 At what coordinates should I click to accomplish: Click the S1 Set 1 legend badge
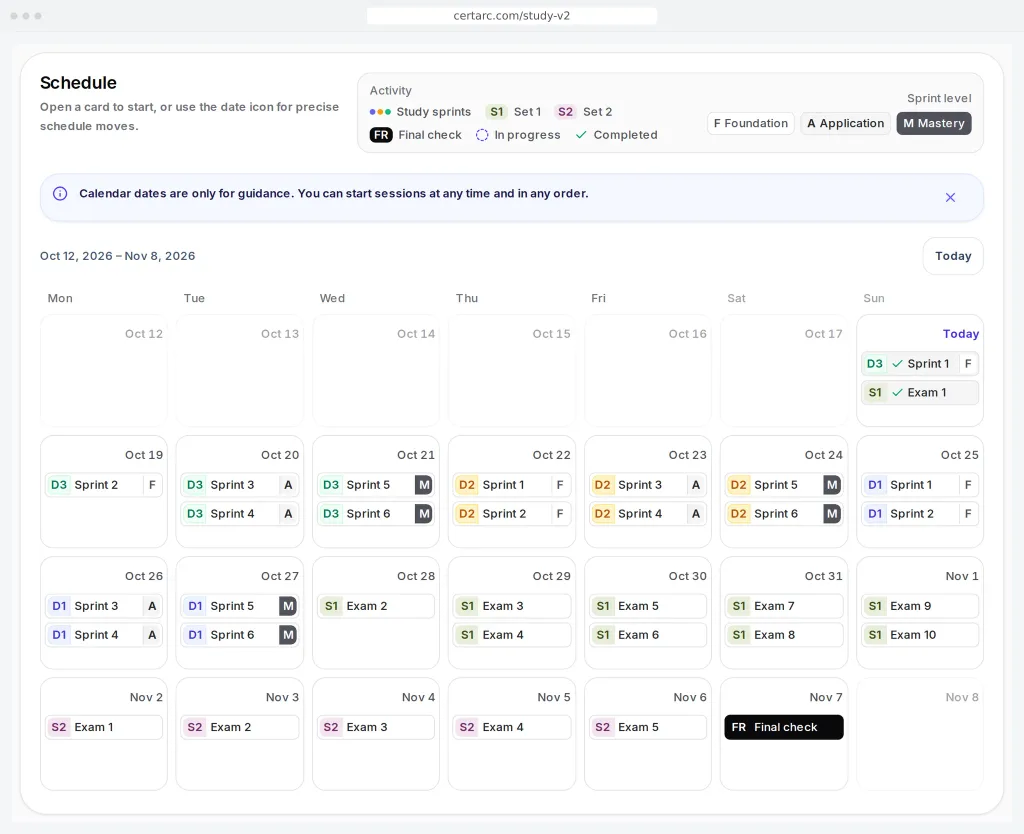[497, 112]
